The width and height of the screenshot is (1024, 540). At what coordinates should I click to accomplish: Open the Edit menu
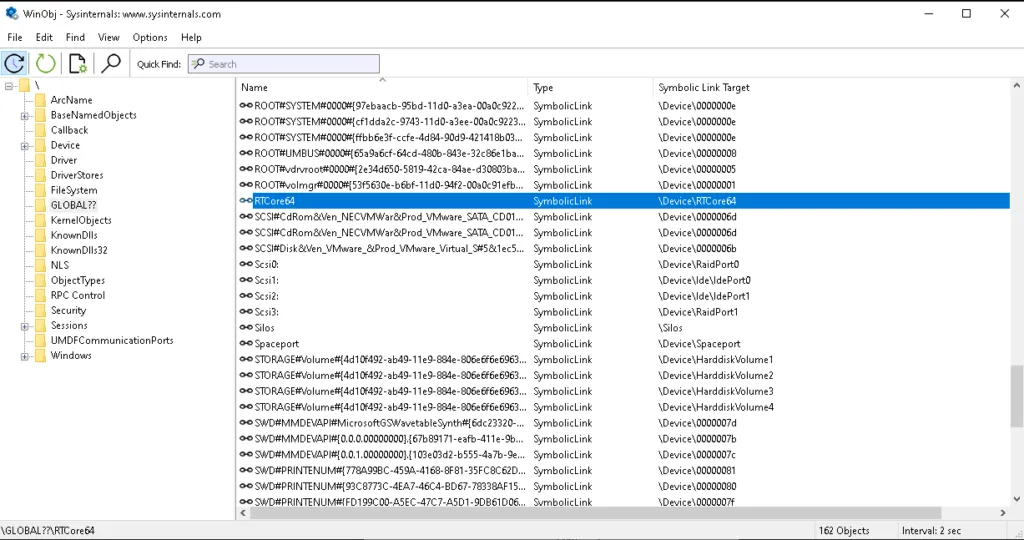click(x=44, y=37)
